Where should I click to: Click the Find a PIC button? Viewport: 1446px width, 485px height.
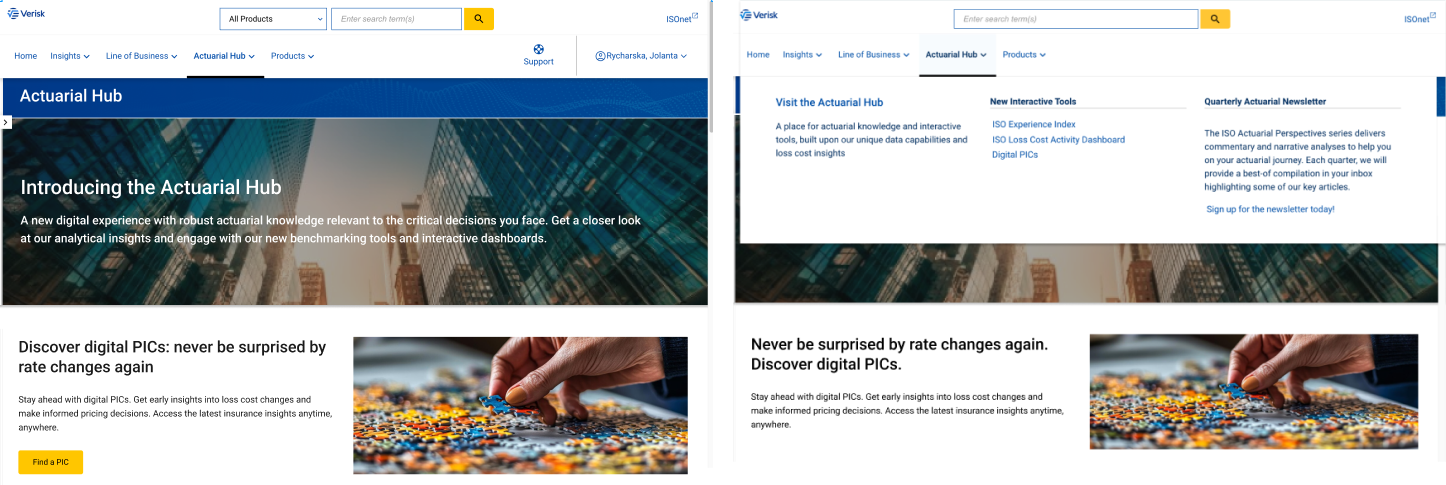[50, 462]
